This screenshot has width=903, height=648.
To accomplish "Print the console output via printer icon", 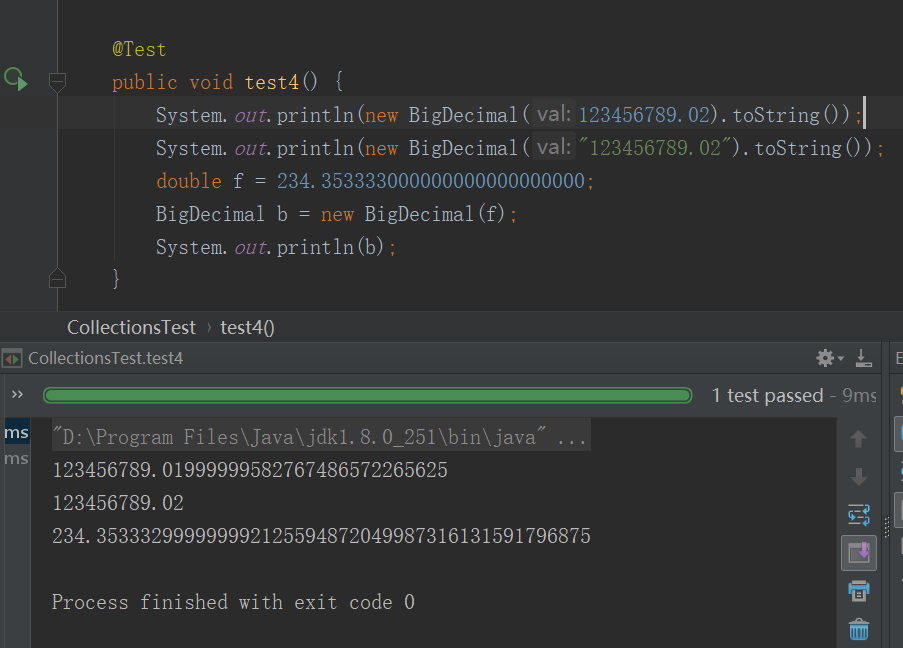I will [x=859, y=591].
